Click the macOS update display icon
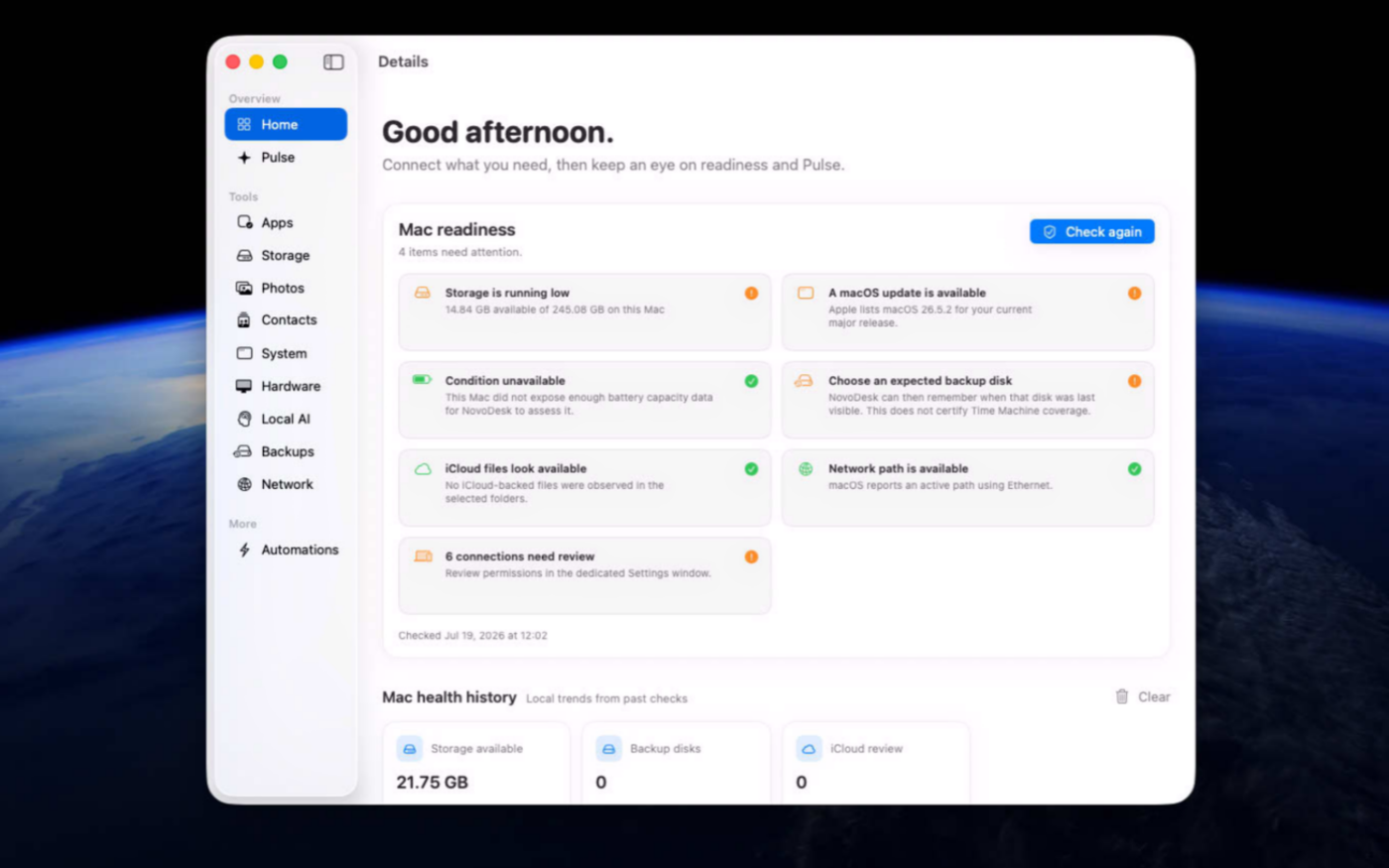 point(806,293)
